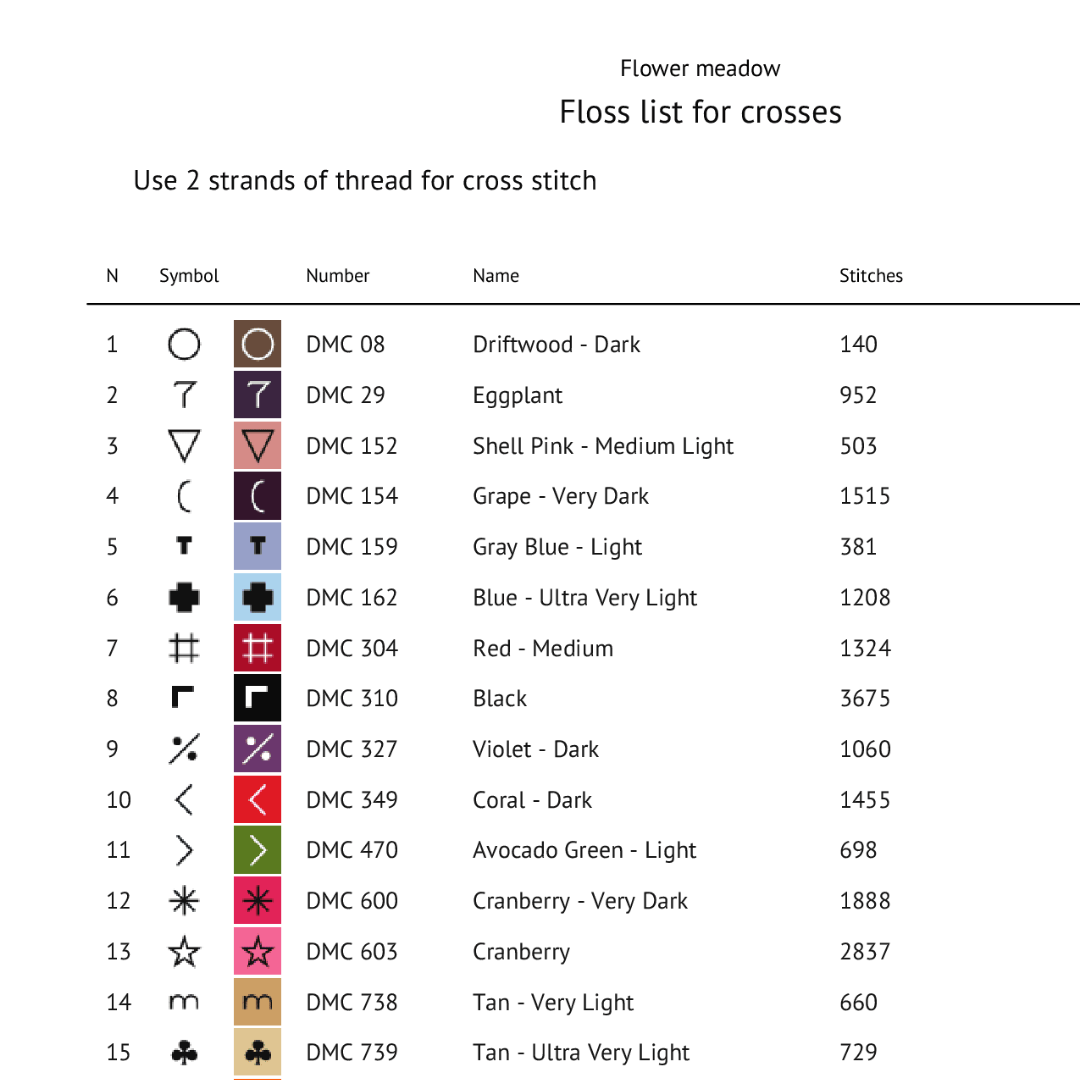Select the percent symbol for Violet Dark
The width and height of the screenshot is (1080, 1080).
pos(184,749)
